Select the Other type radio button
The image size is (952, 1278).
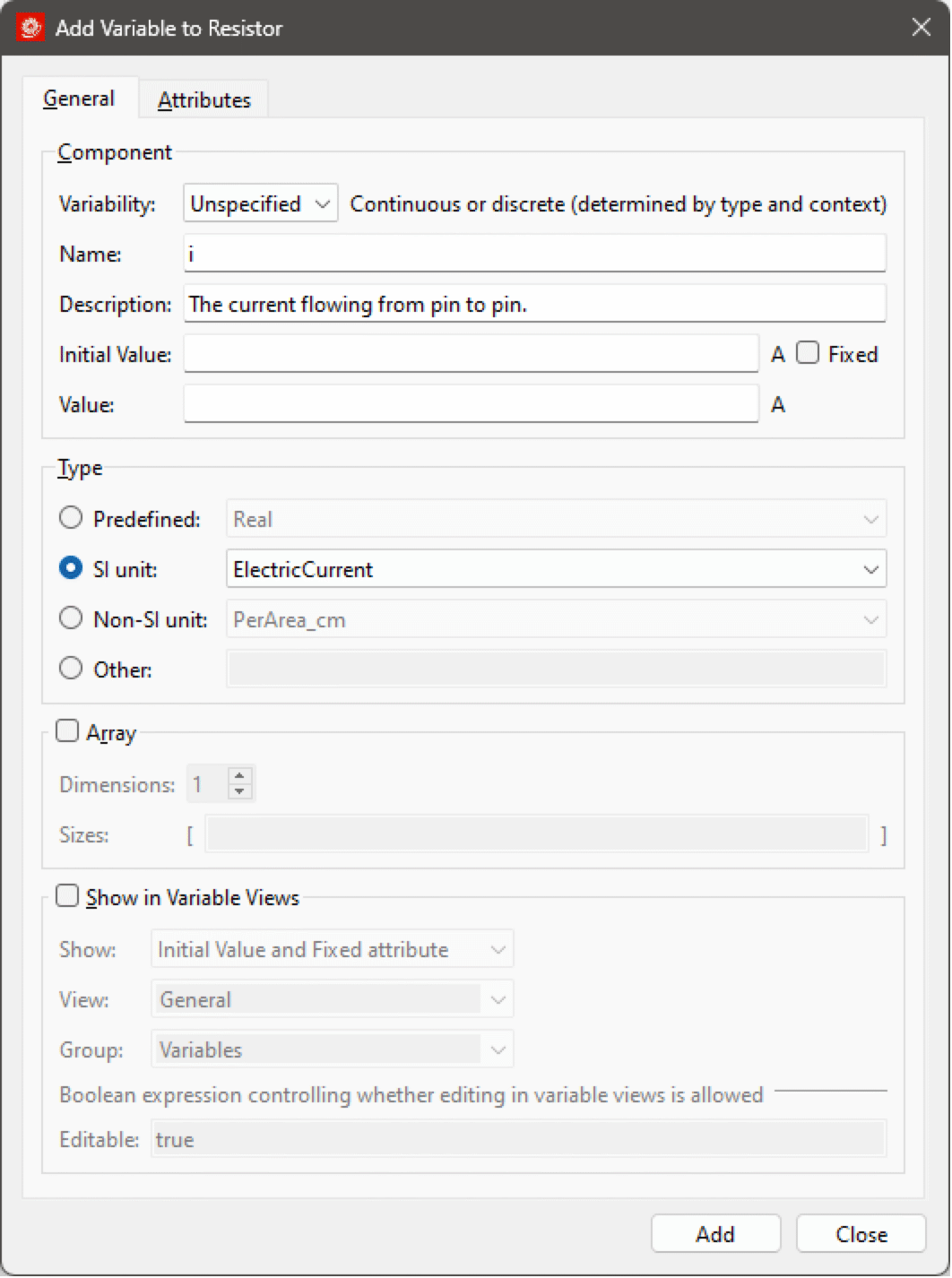(71, 669)
